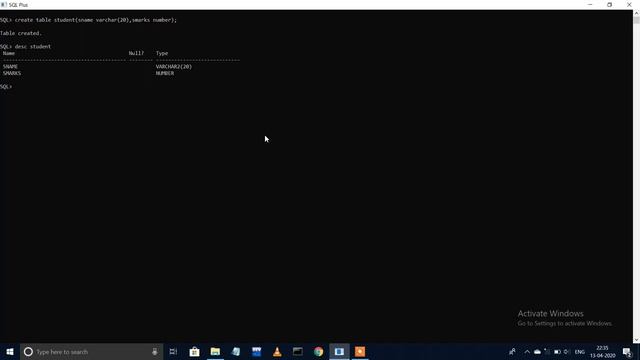This screenshot has height=360, width=640.
Task: Open Google Chrome from the taskbar
Action: [318, 351]
